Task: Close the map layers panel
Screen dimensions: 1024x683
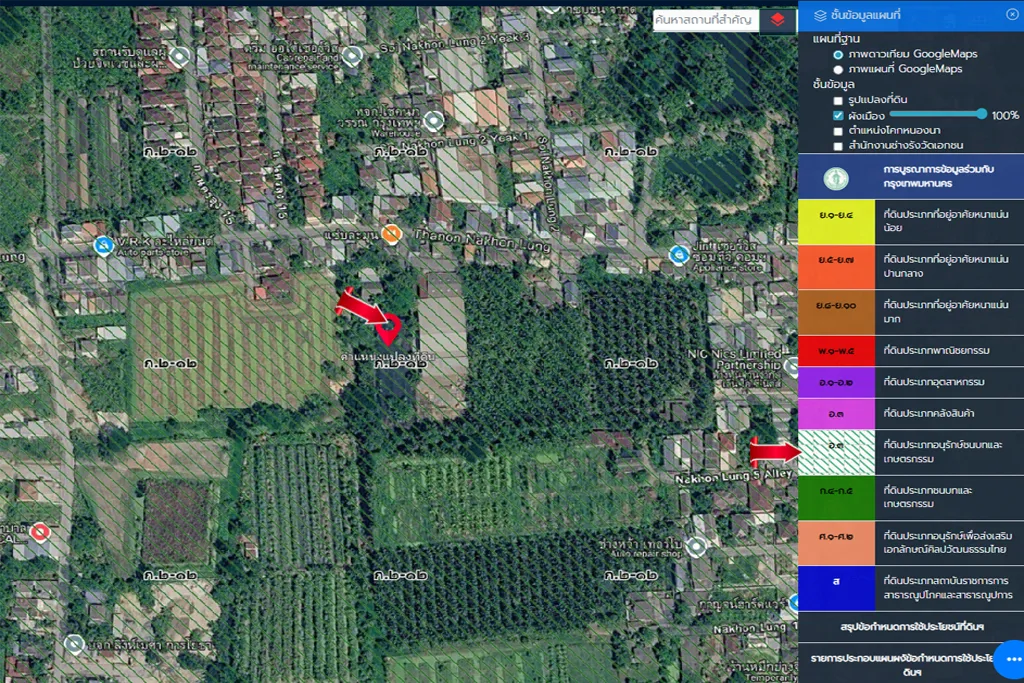Action: 1011,15
